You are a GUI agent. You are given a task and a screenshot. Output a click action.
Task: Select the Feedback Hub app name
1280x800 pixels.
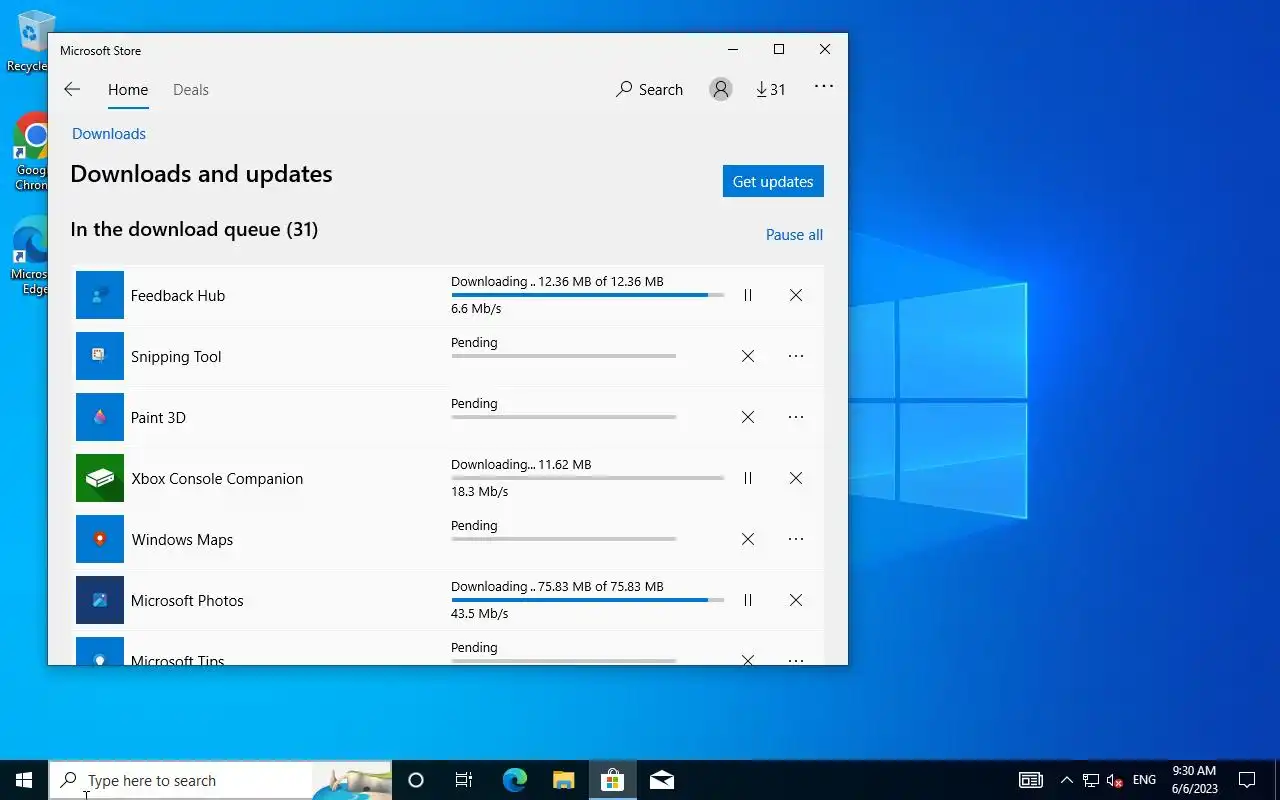[178, 296]
